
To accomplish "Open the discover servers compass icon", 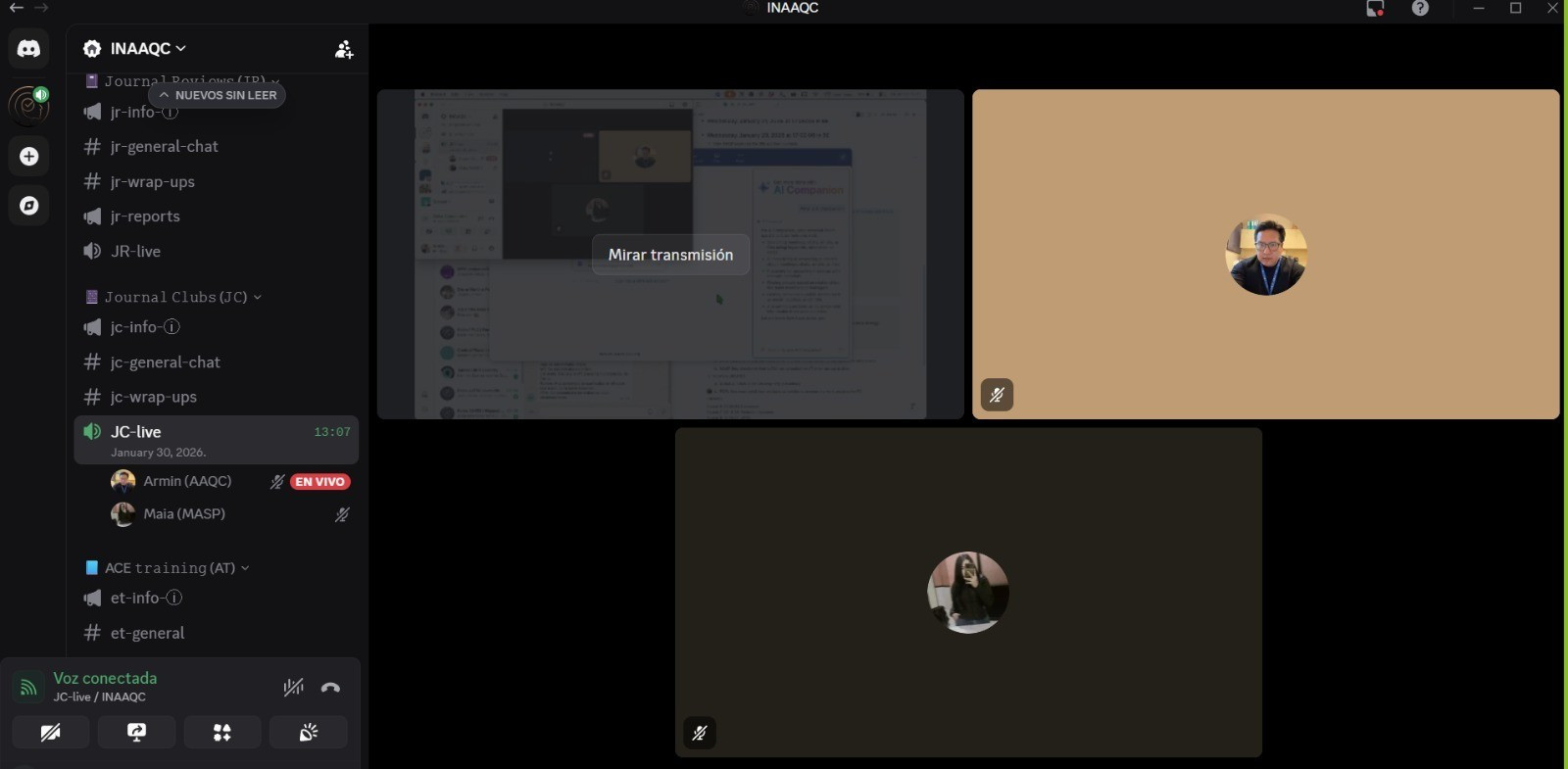I will pos(28,206).
